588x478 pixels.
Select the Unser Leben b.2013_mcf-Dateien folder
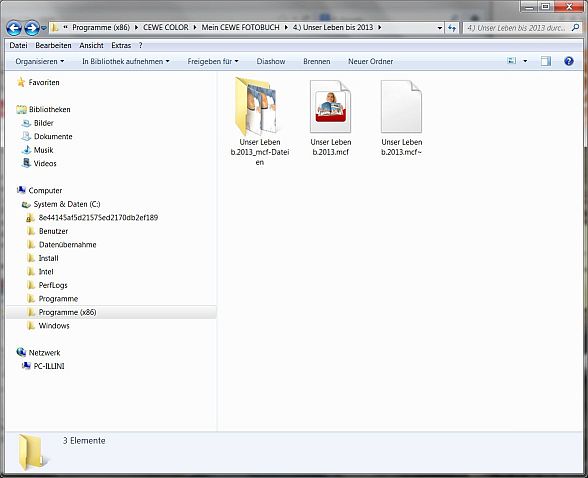(x=260, y=121)
